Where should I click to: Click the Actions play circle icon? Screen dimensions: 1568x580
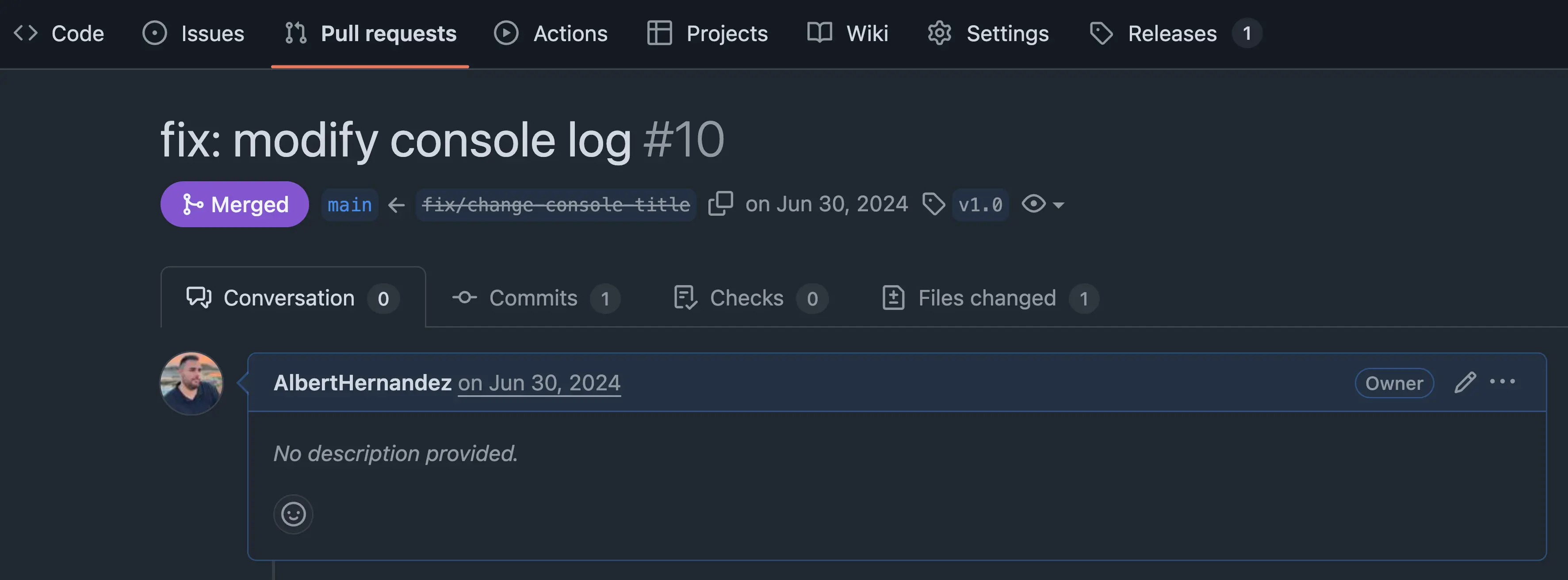(506, 34)
